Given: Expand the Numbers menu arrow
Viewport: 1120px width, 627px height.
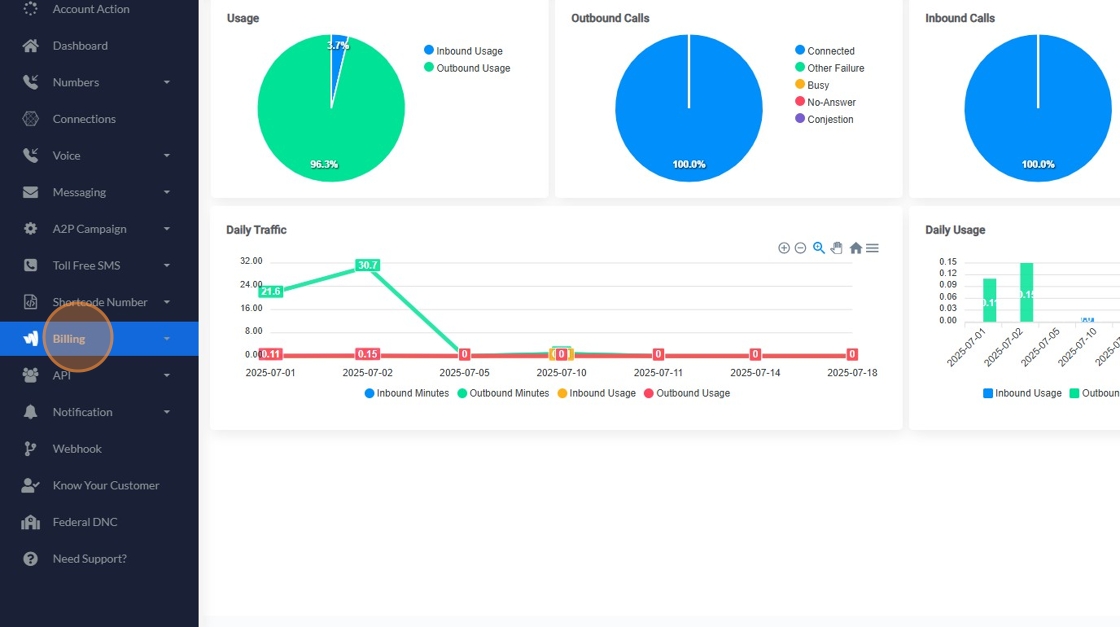Looking at the screenshot, I should click(166, 83).
